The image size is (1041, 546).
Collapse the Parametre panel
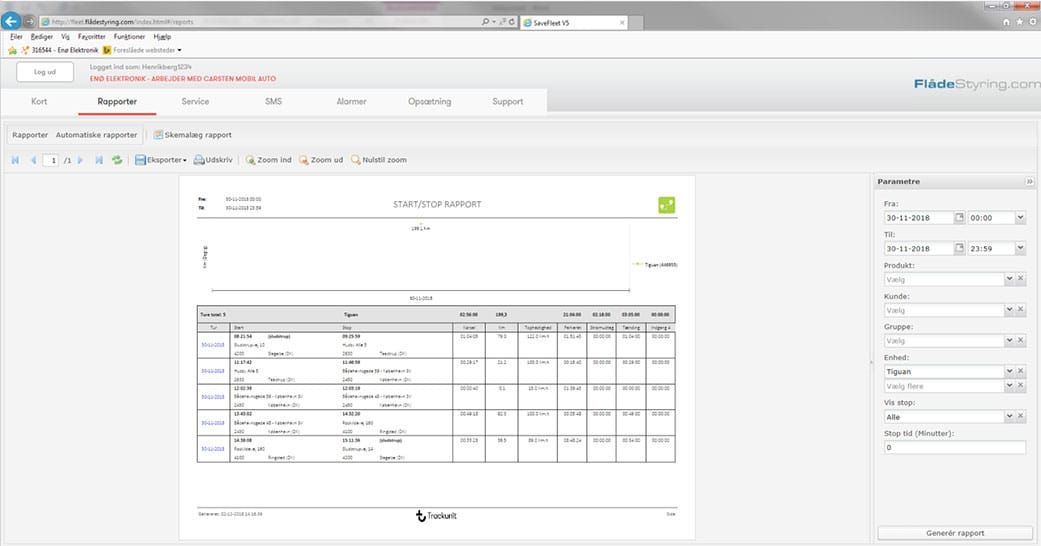point(1029,182)
